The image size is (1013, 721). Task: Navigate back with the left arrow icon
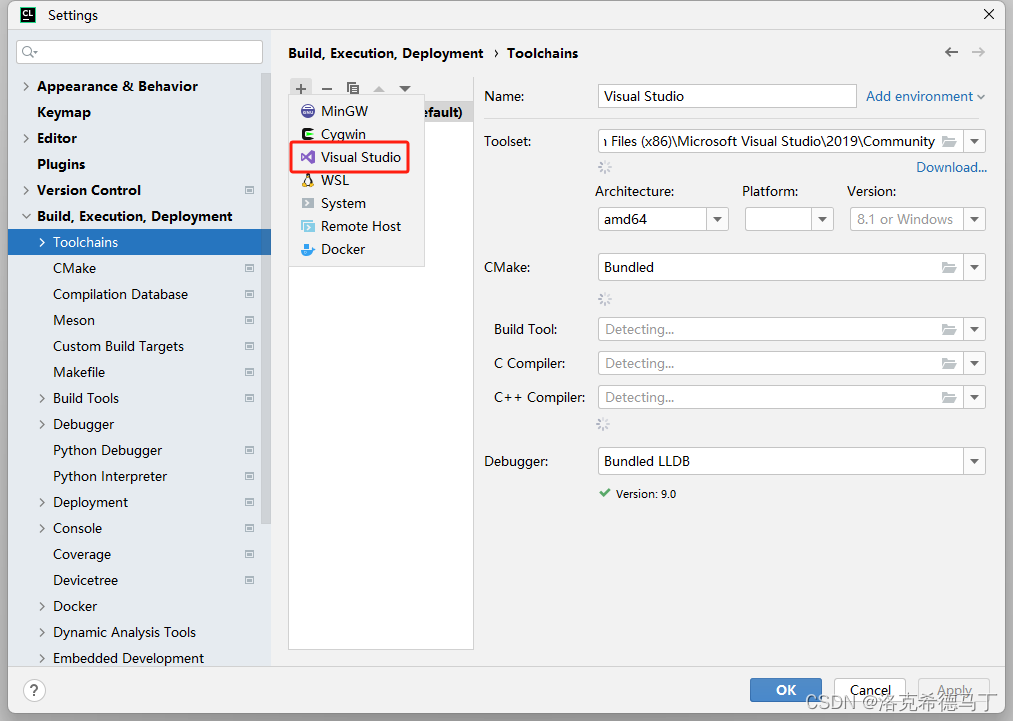pos(952,52)
